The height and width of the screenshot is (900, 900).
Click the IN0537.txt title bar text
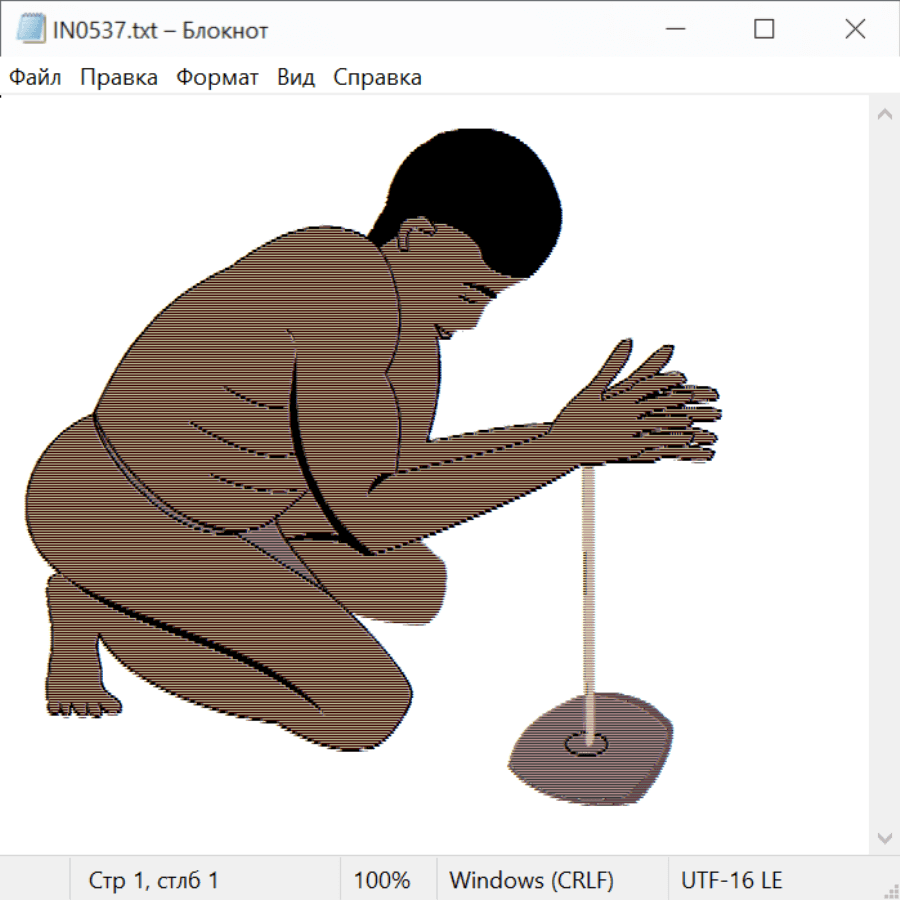(160, 30)
